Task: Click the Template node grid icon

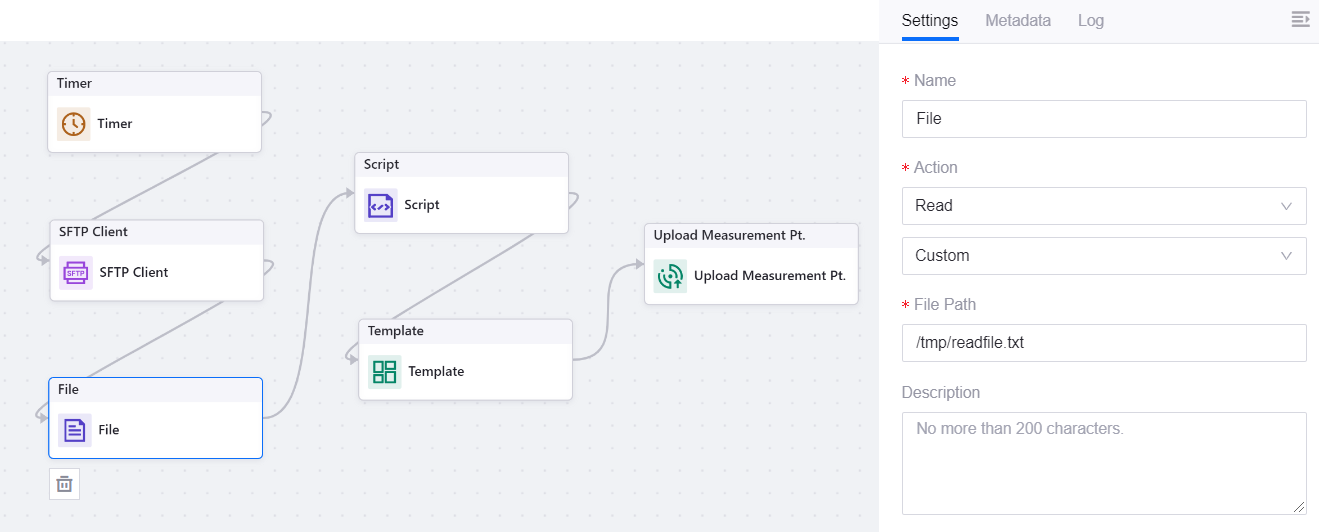Action: 384,372
